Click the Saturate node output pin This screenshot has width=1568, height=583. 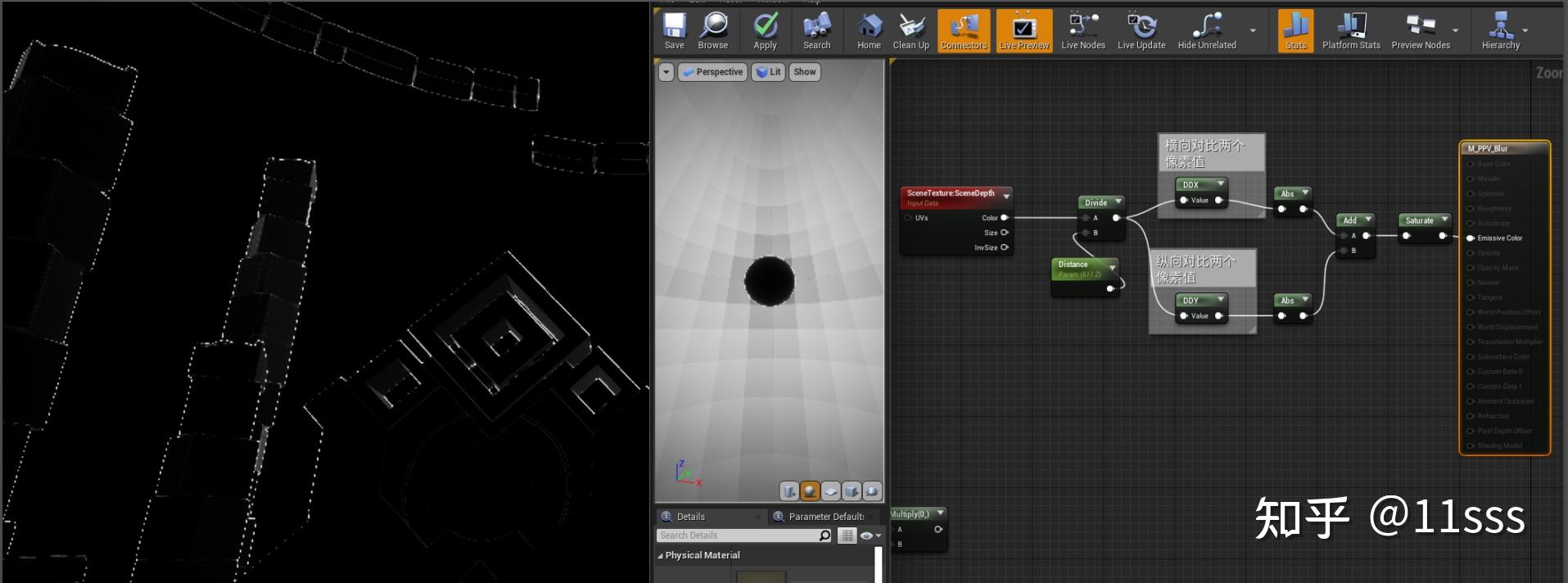coord(1444,236)
